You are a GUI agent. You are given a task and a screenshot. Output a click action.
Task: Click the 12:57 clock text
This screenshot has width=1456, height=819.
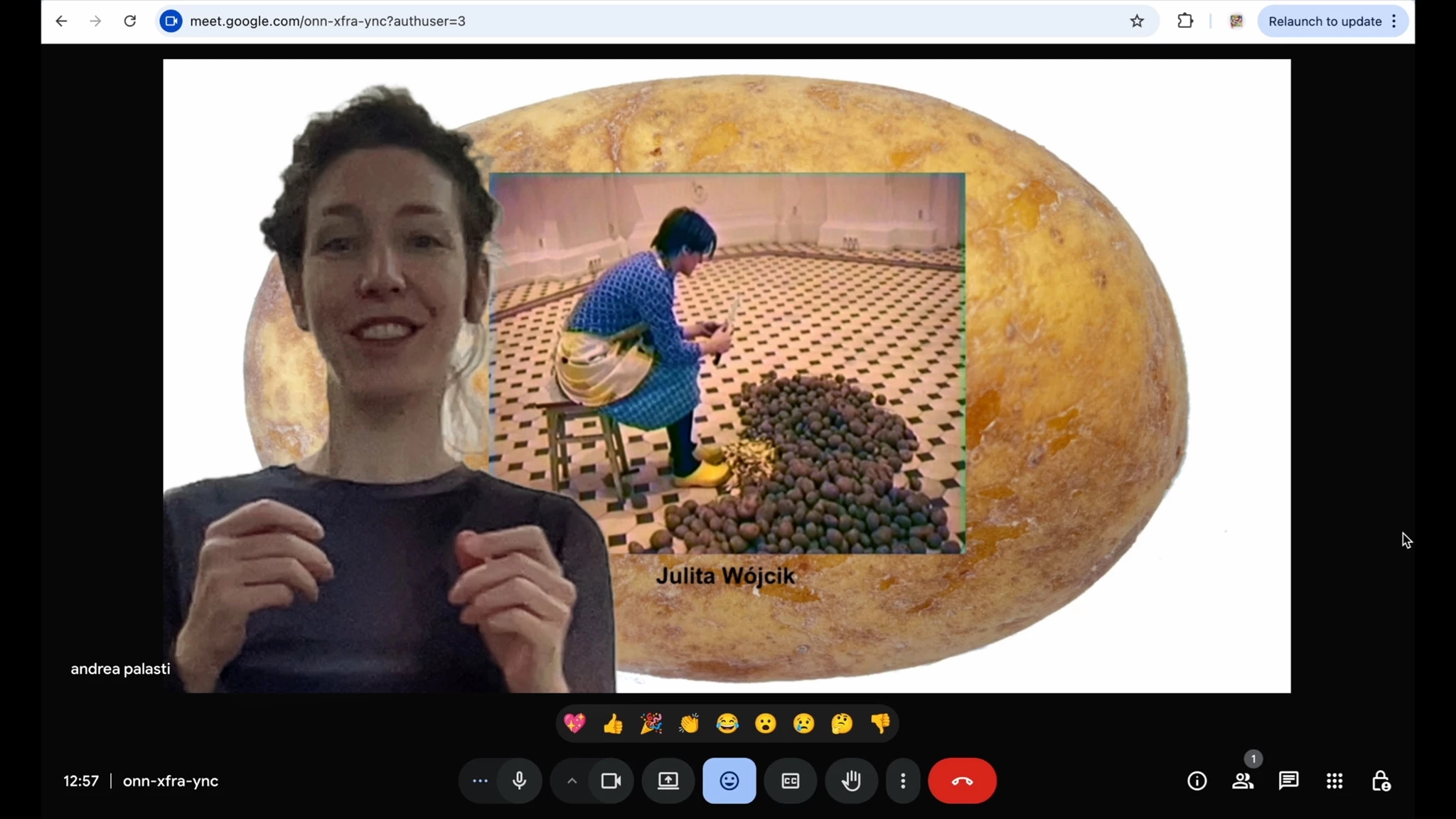tap(81, 781)
